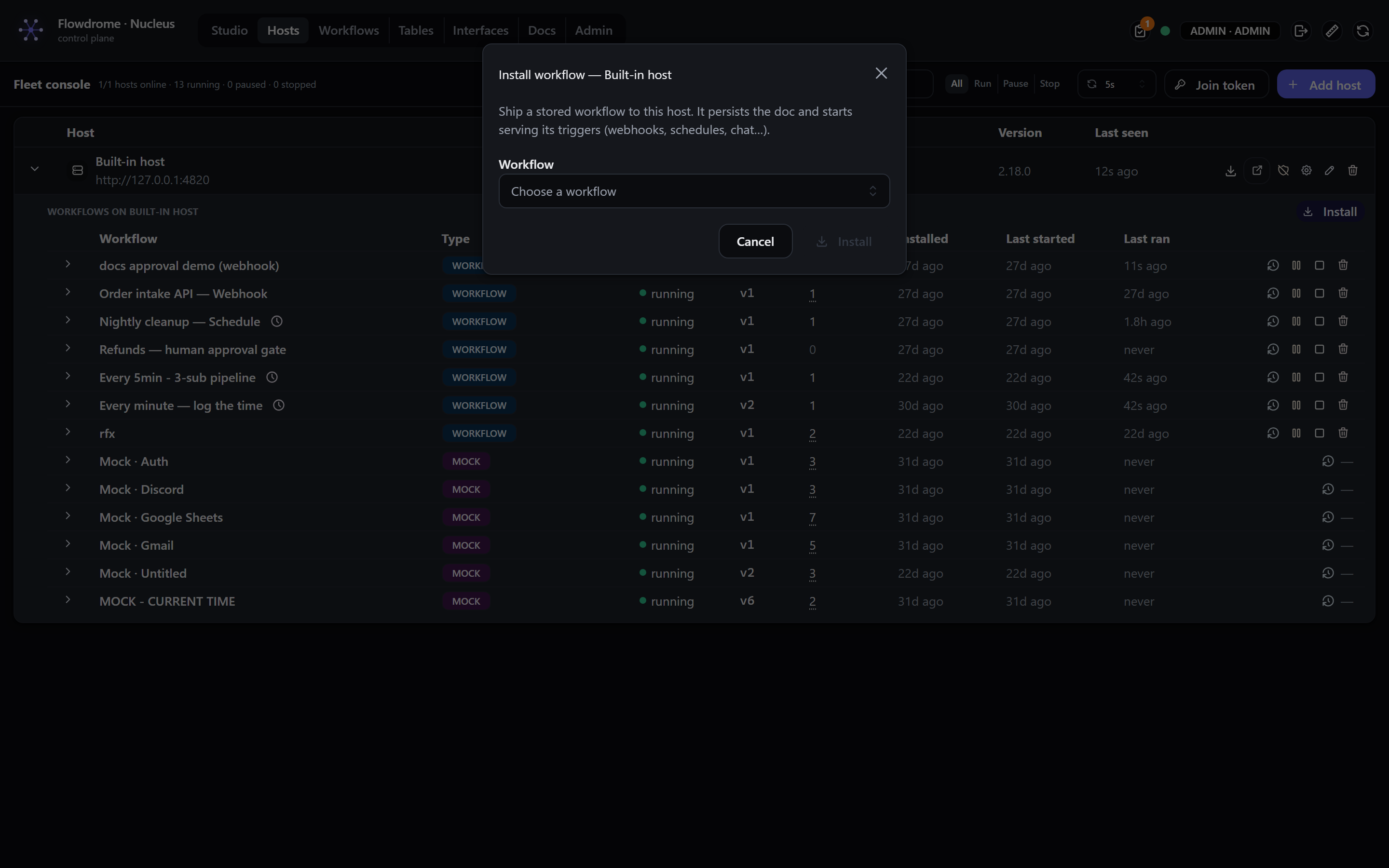View history for Every 5min pipeline workflow
The width and height of the screenshot is (1389, 868).
(x=1273, y=377)
